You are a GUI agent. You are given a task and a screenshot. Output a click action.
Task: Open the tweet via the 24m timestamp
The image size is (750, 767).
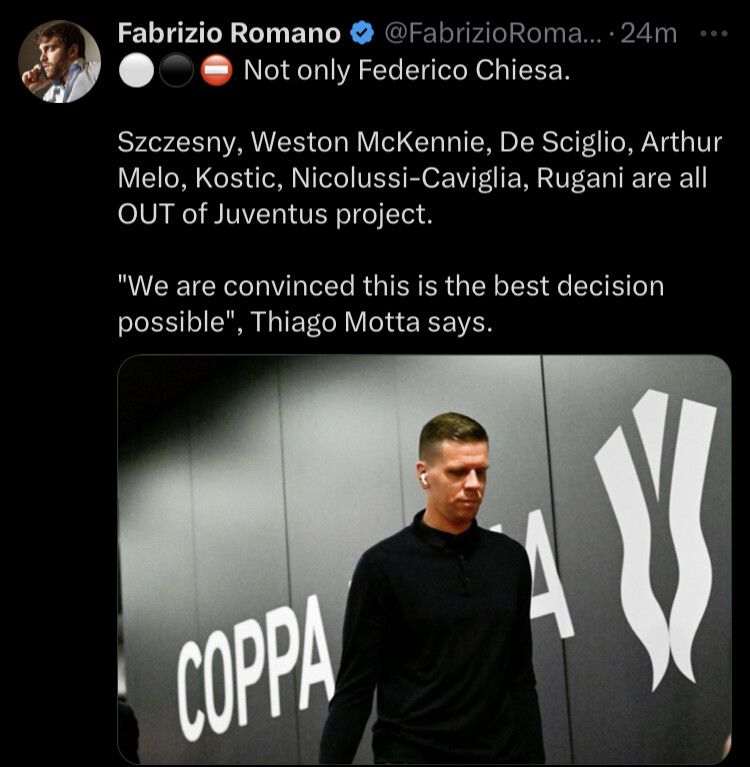coord(649,33)
